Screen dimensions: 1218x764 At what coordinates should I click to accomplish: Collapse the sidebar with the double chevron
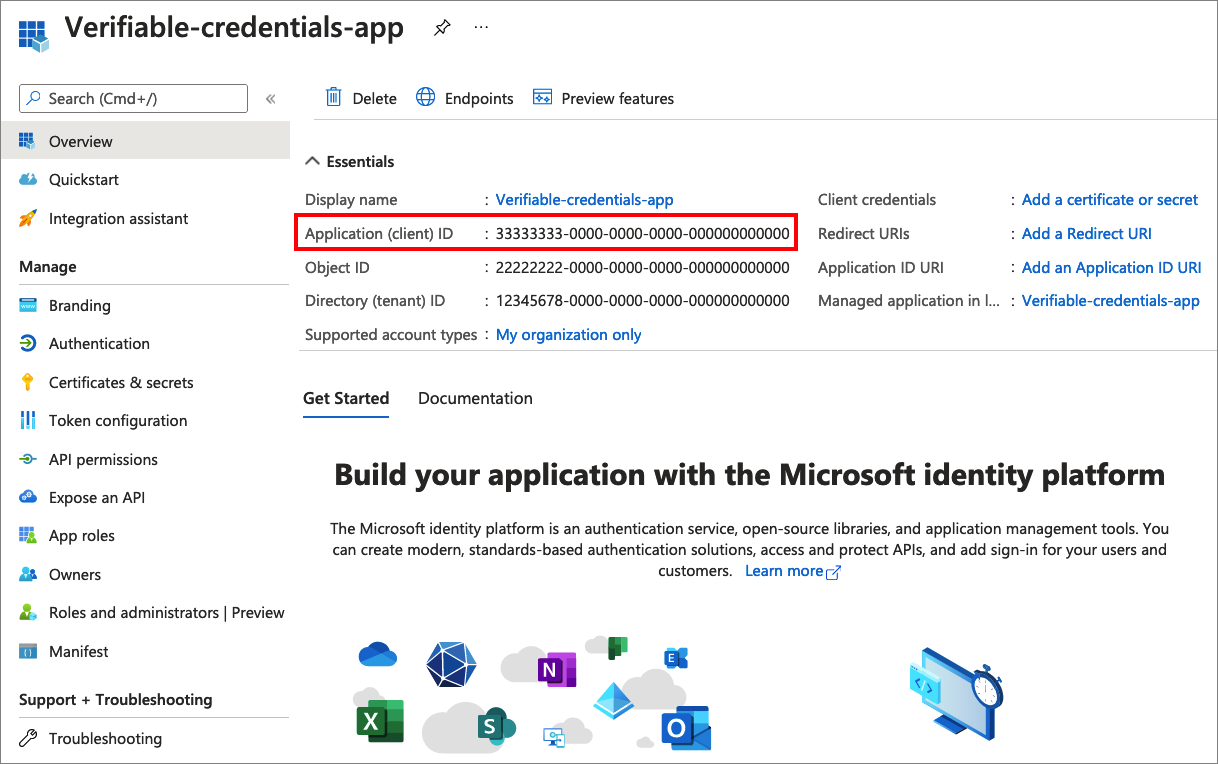[270, 98]
